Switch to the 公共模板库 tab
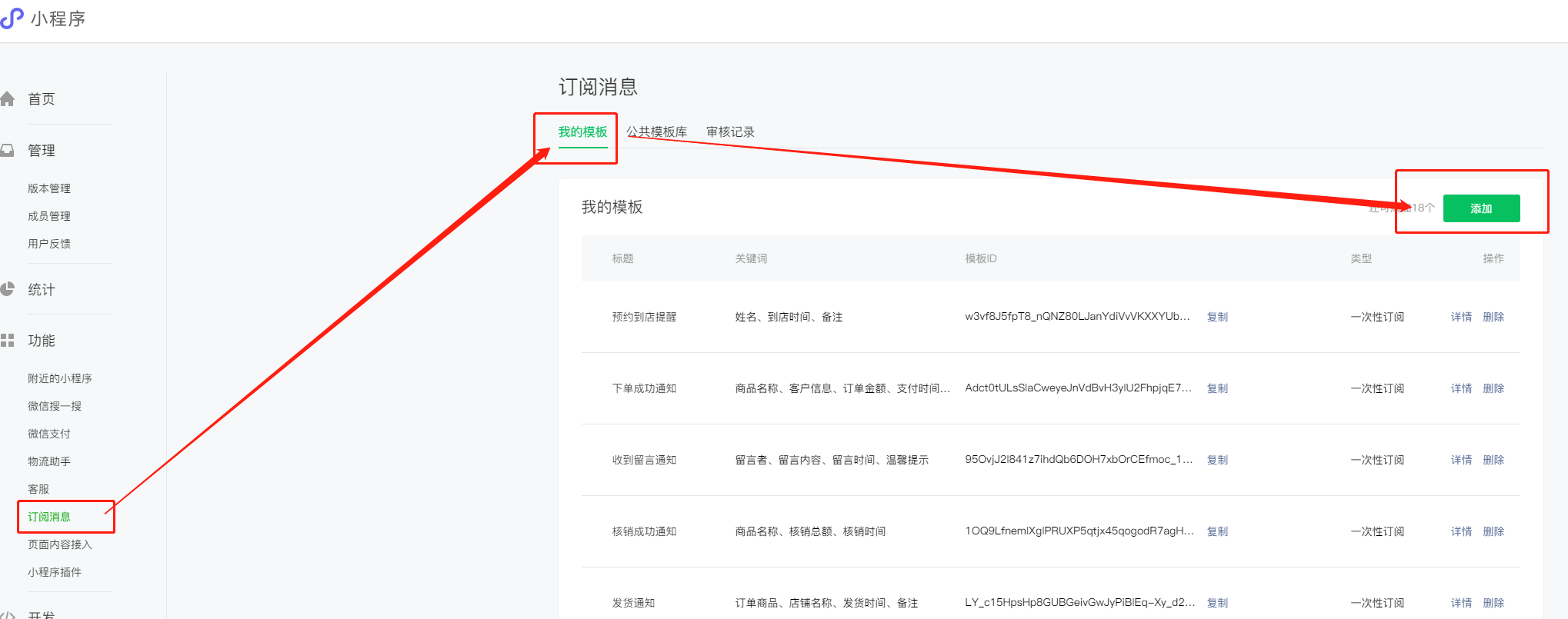The image size is (1568, 619). 656,132
